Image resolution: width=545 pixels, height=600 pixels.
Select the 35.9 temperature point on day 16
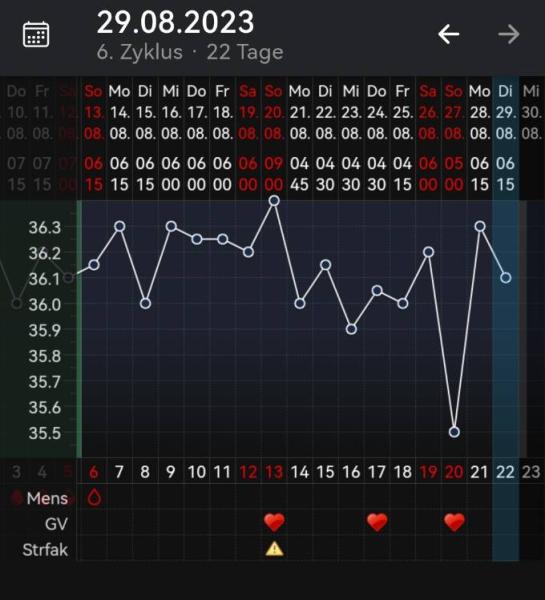[351, 329]
